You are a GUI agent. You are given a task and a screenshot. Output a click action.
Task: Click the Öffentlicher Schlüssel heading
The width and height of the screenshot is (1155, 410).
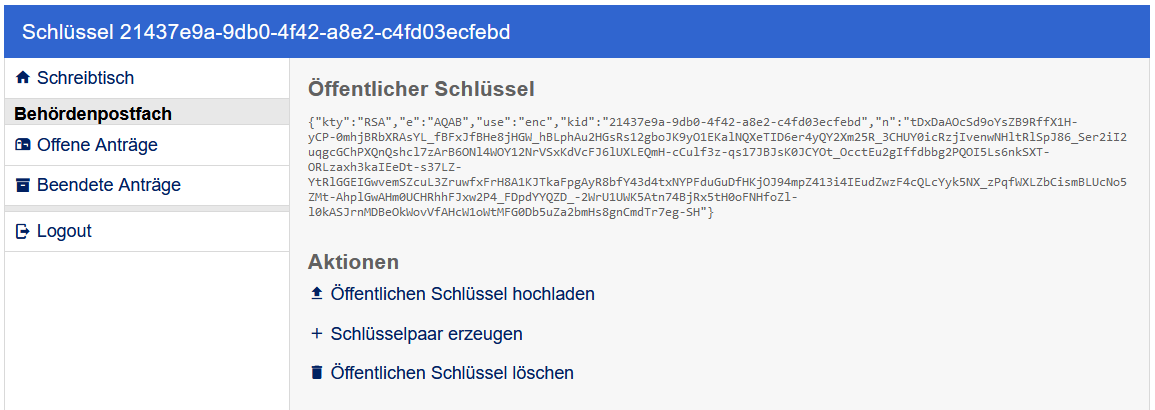(421, 89)
